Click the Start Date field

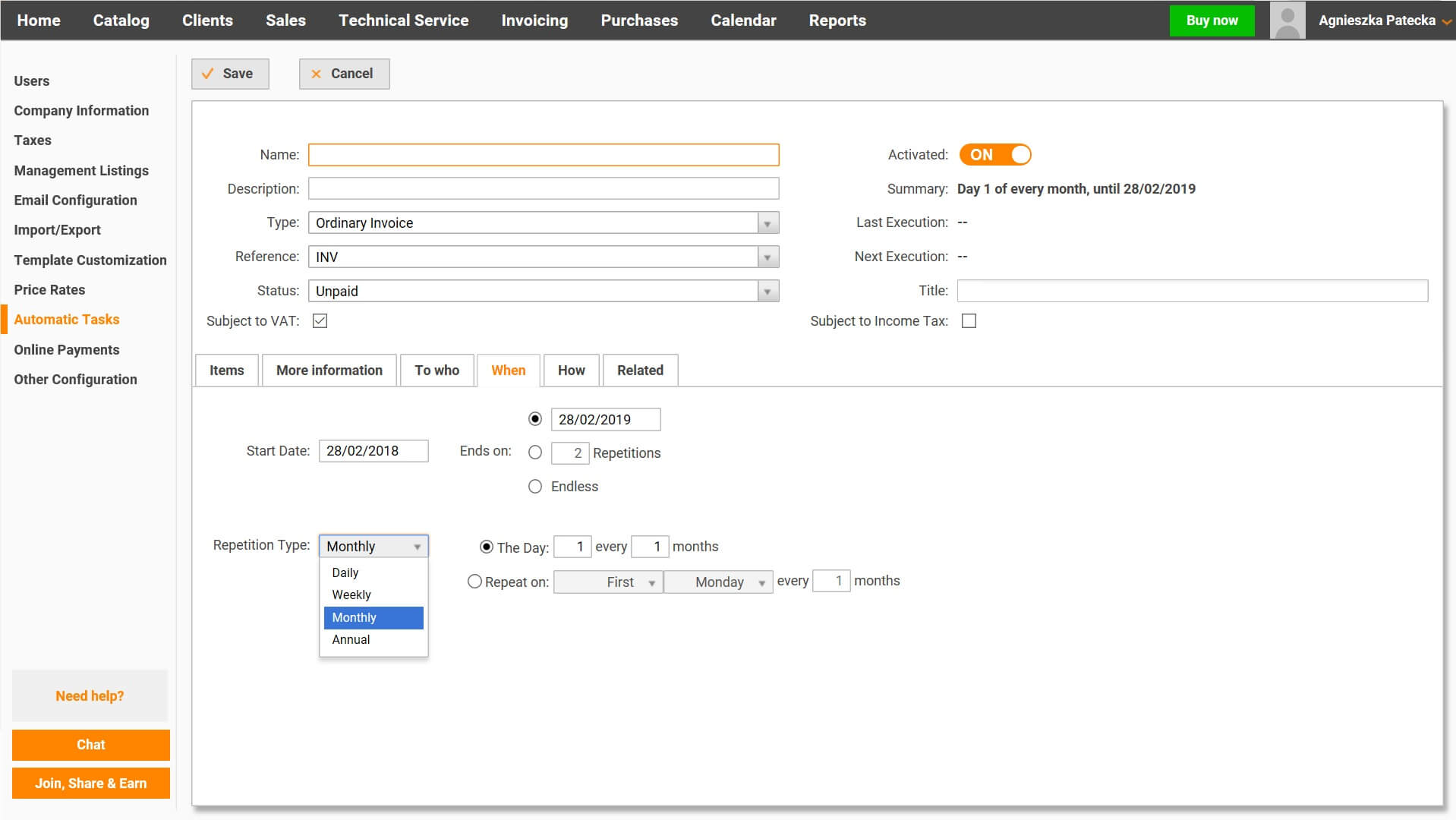click(373, 451)
